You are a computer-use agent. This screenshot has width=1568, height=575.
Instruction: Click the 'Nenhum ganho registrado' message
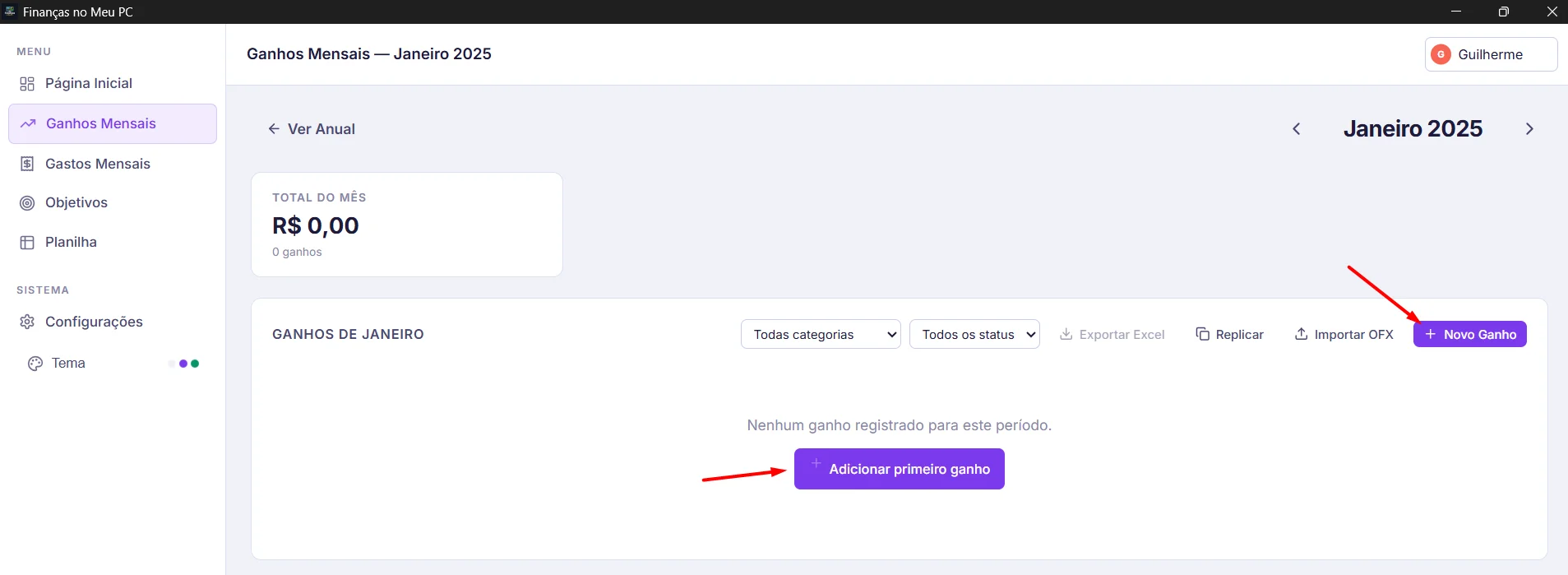900,425
